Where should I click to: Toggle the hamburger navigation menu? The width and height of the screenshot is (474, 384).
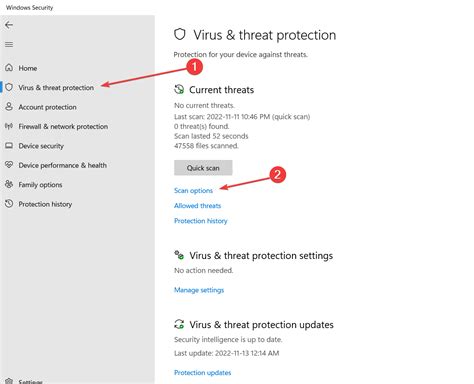9,44
